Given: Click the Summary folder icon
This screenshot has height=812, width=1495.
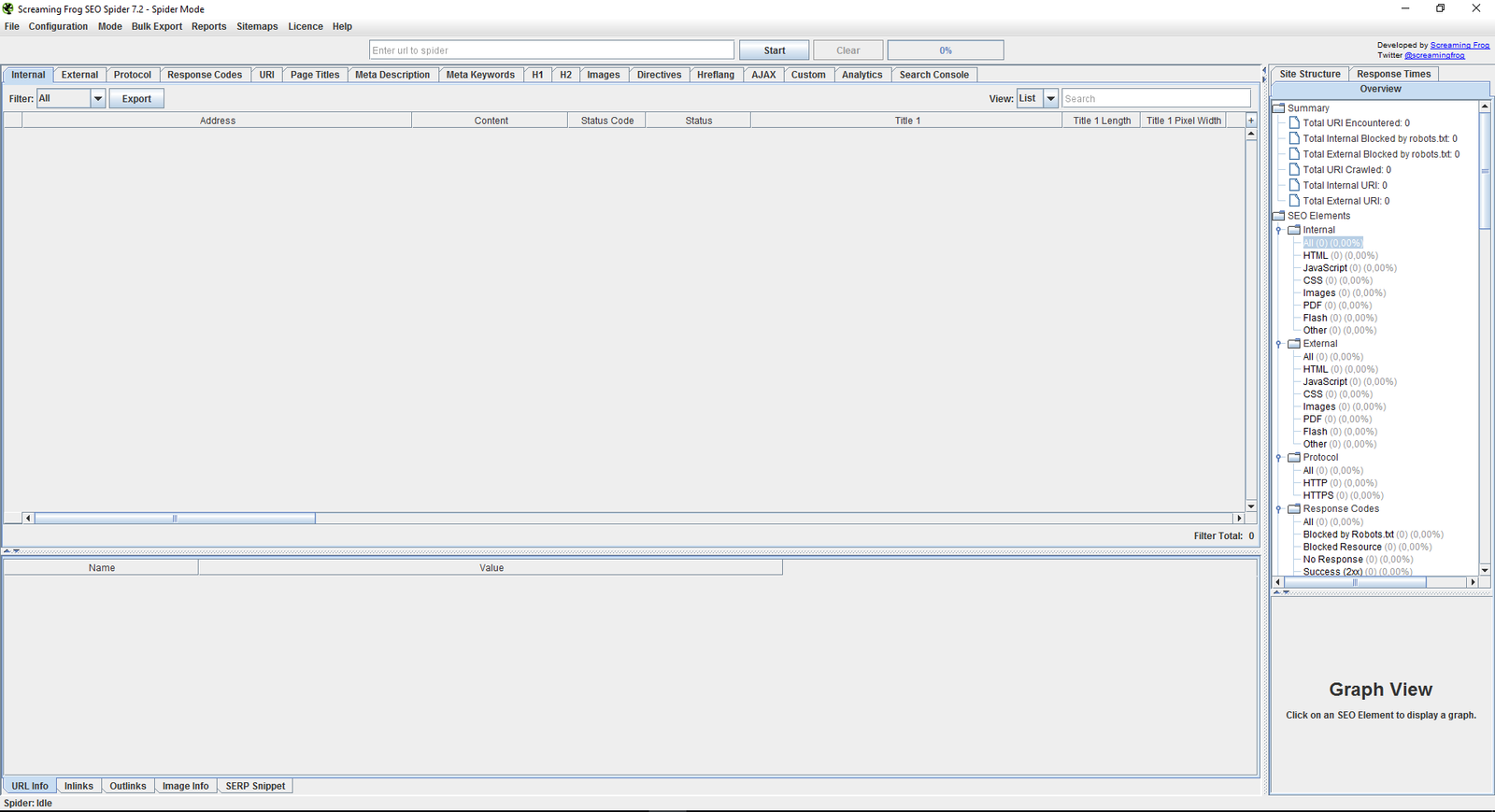Looking at the screenshot, I should click(x=1279, y=108).
